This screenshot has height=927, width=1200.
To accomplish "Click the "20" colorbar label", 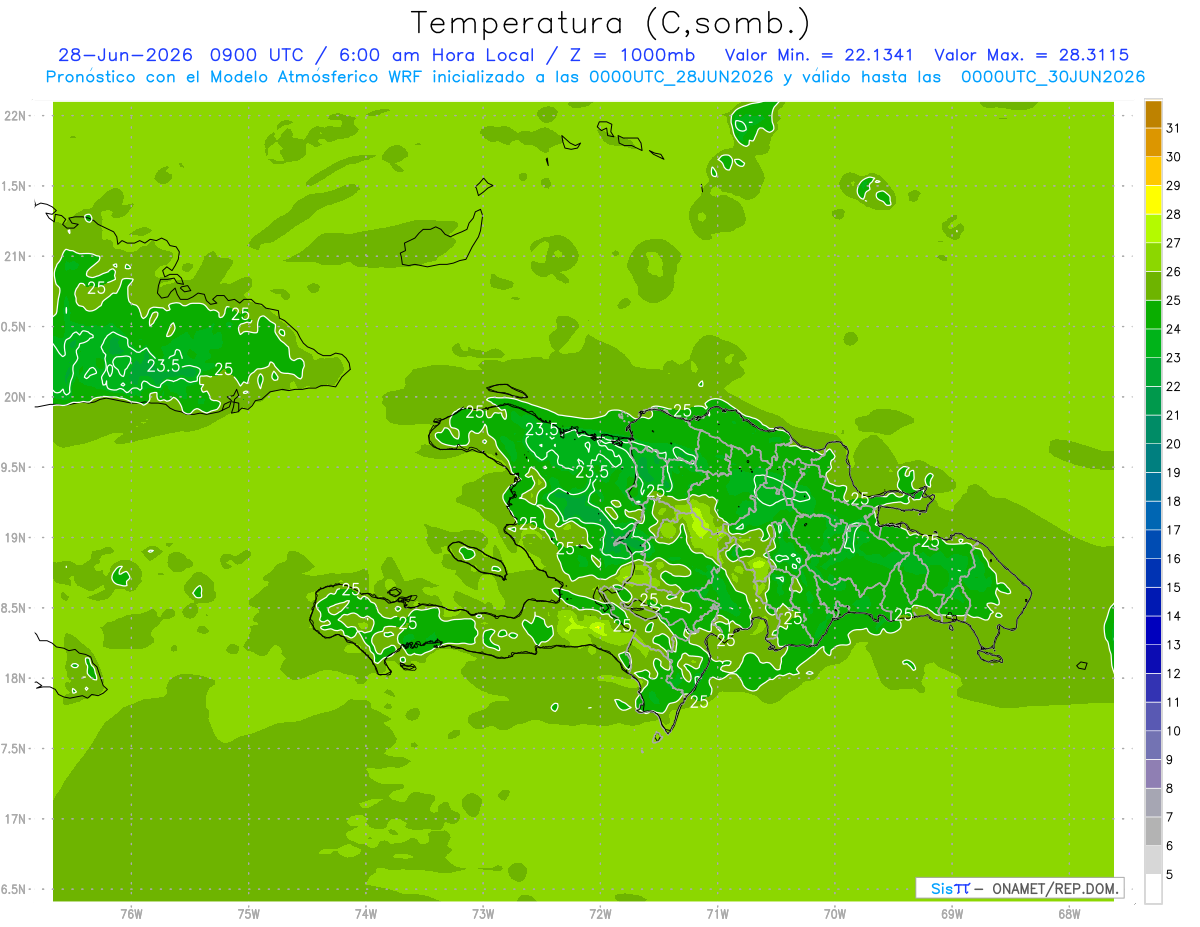I will (x=1173, y=444).
